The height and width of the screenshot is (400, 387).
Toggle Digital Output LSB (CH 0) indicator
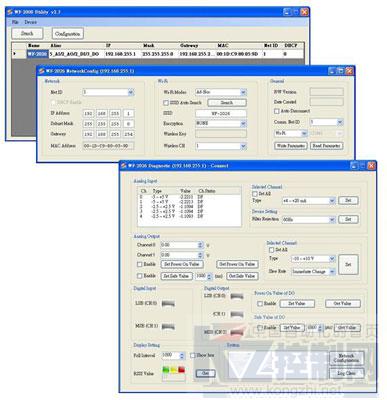(x=237, y=297)
